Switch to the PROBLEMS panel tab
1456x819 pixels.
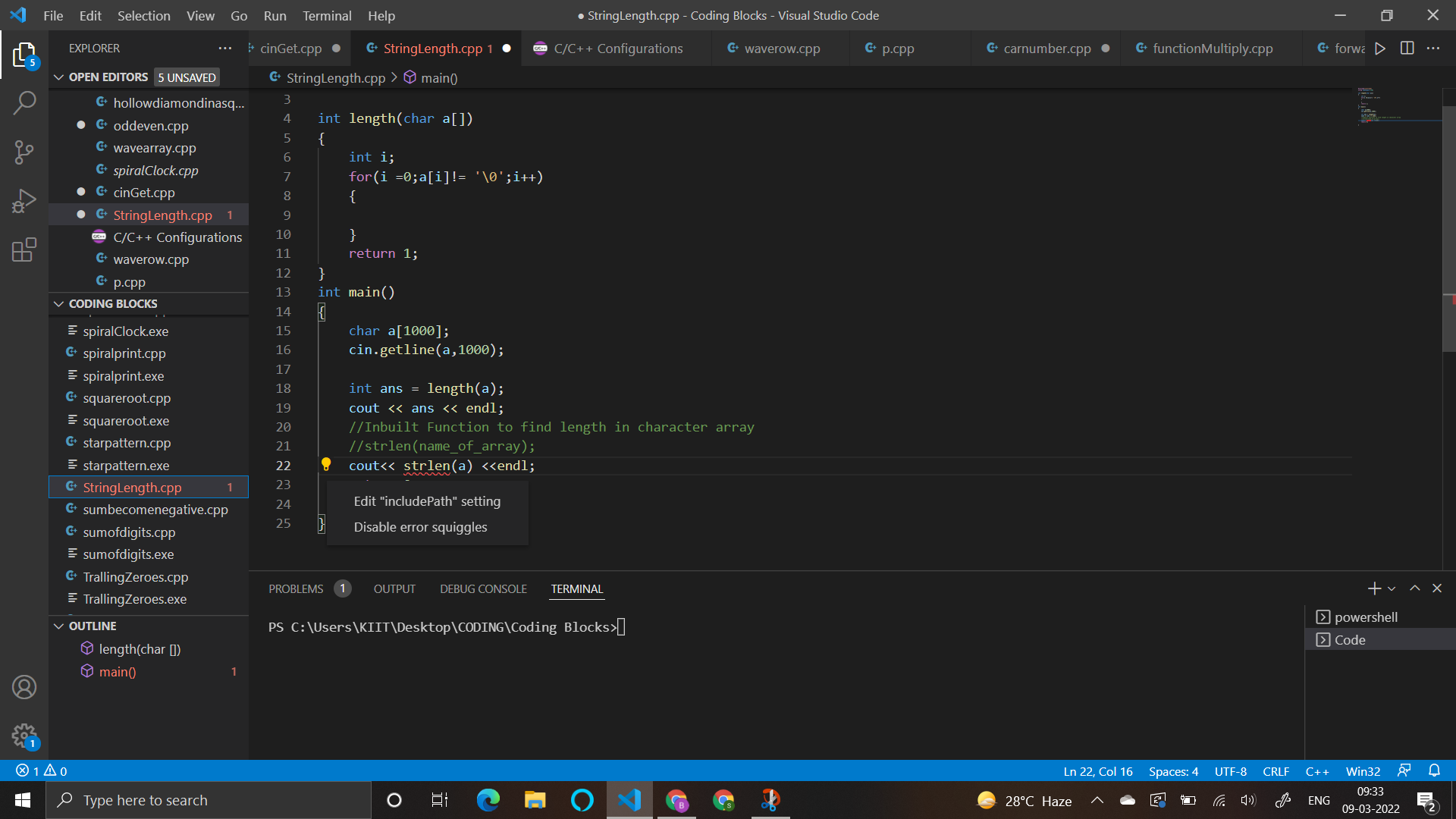296,588
